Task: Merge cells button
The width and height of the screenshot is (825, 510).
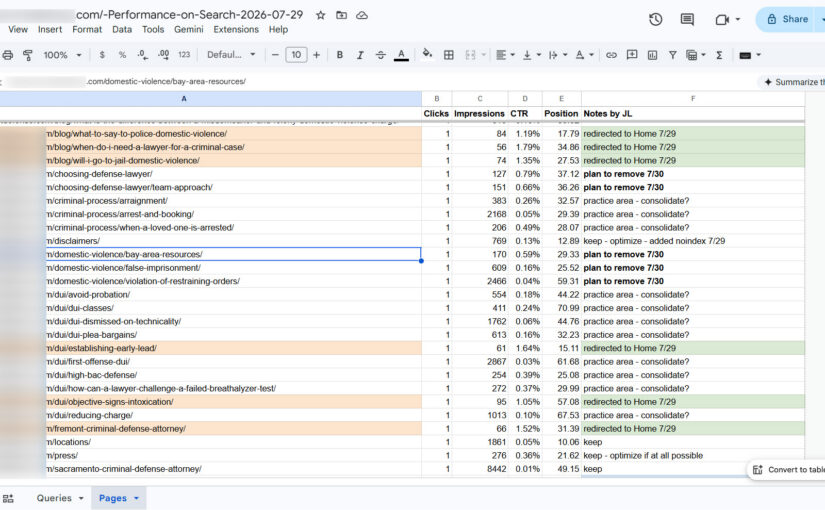Action: tap(470, 55)
